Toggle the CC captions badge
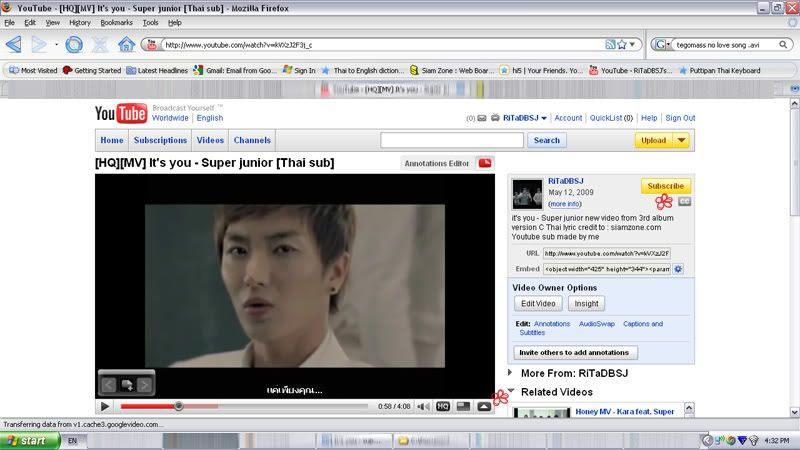The width and height of the screenshot is (800, 450). pos(684,202)
